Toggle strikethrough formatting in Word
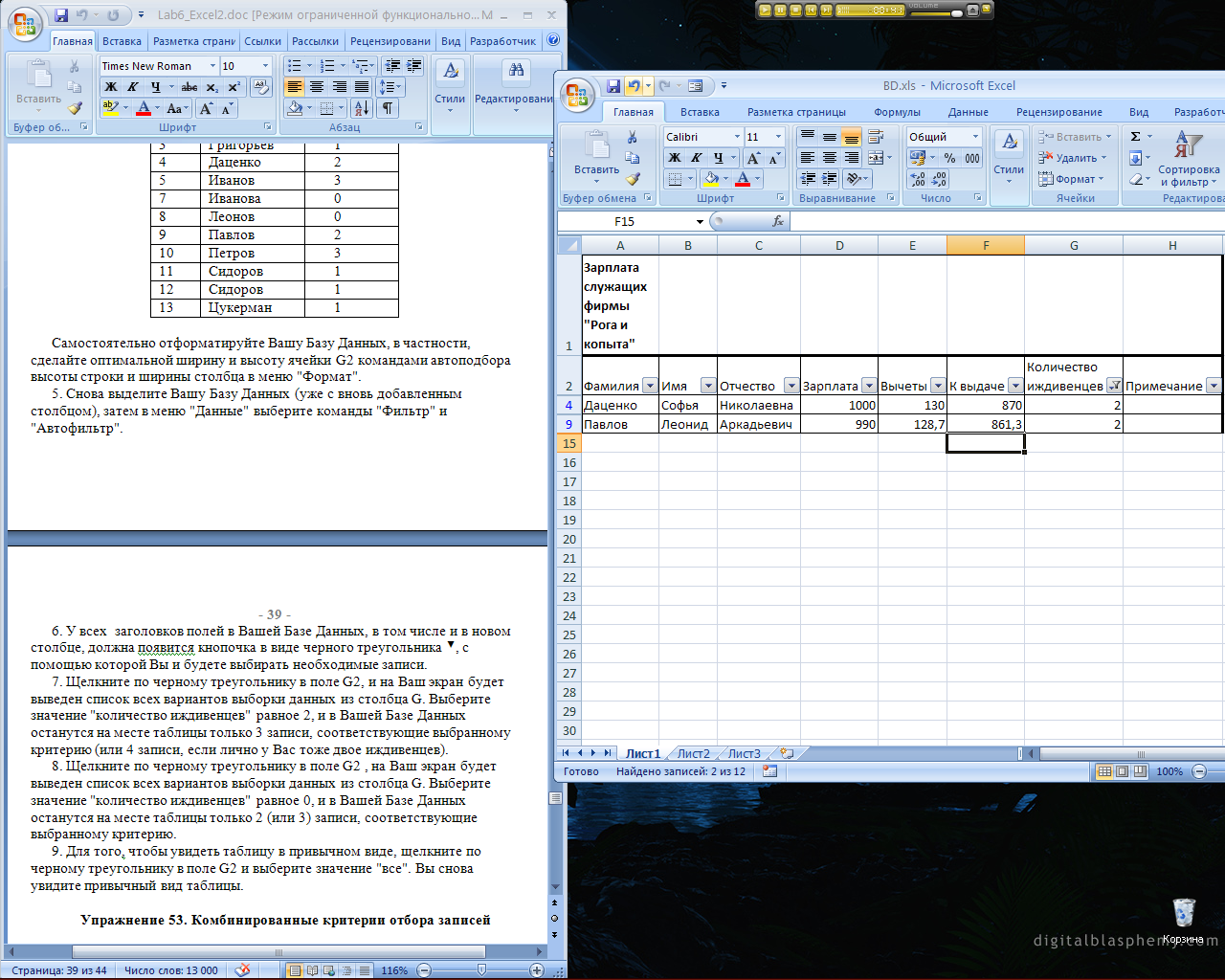 (189, 87)
